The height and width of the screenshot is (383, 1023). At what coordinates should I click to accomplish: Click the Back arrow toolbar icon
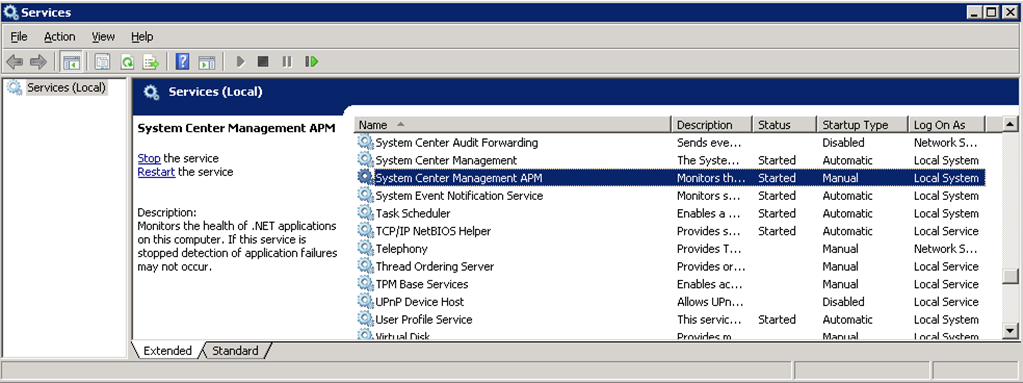(14, 62)
